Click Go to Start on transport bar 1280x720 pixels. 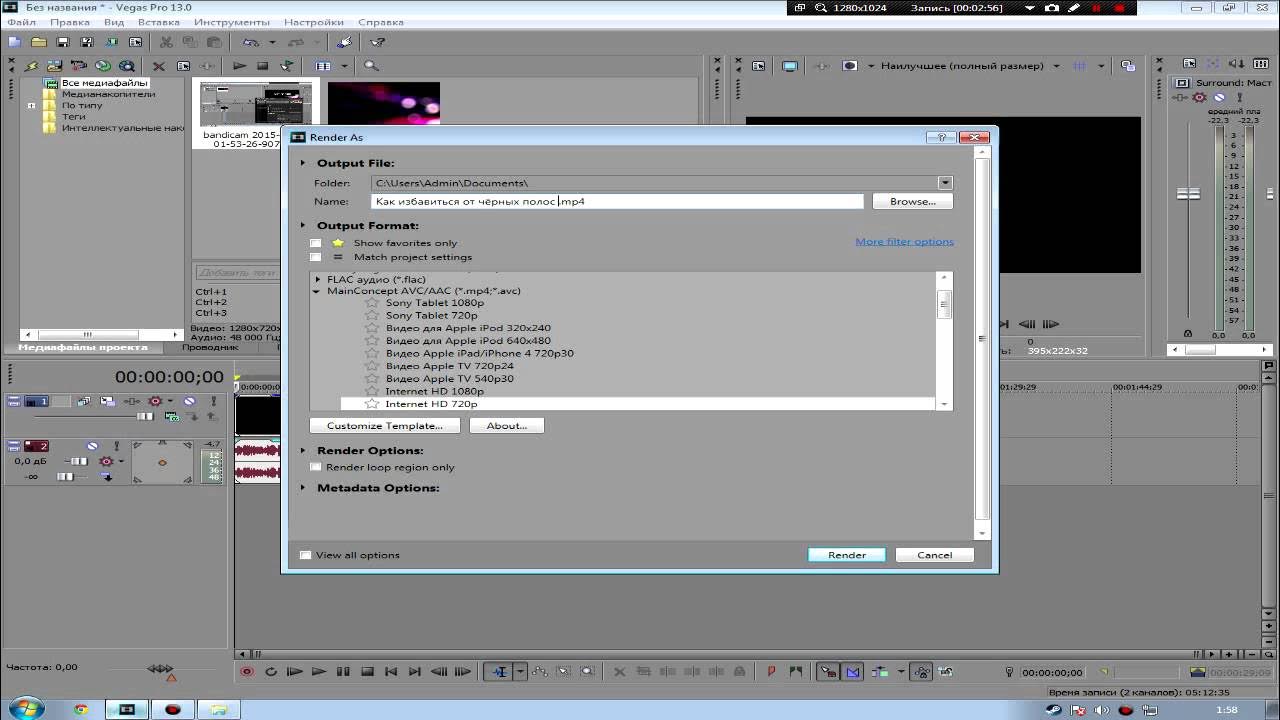(x=391, y=672)
